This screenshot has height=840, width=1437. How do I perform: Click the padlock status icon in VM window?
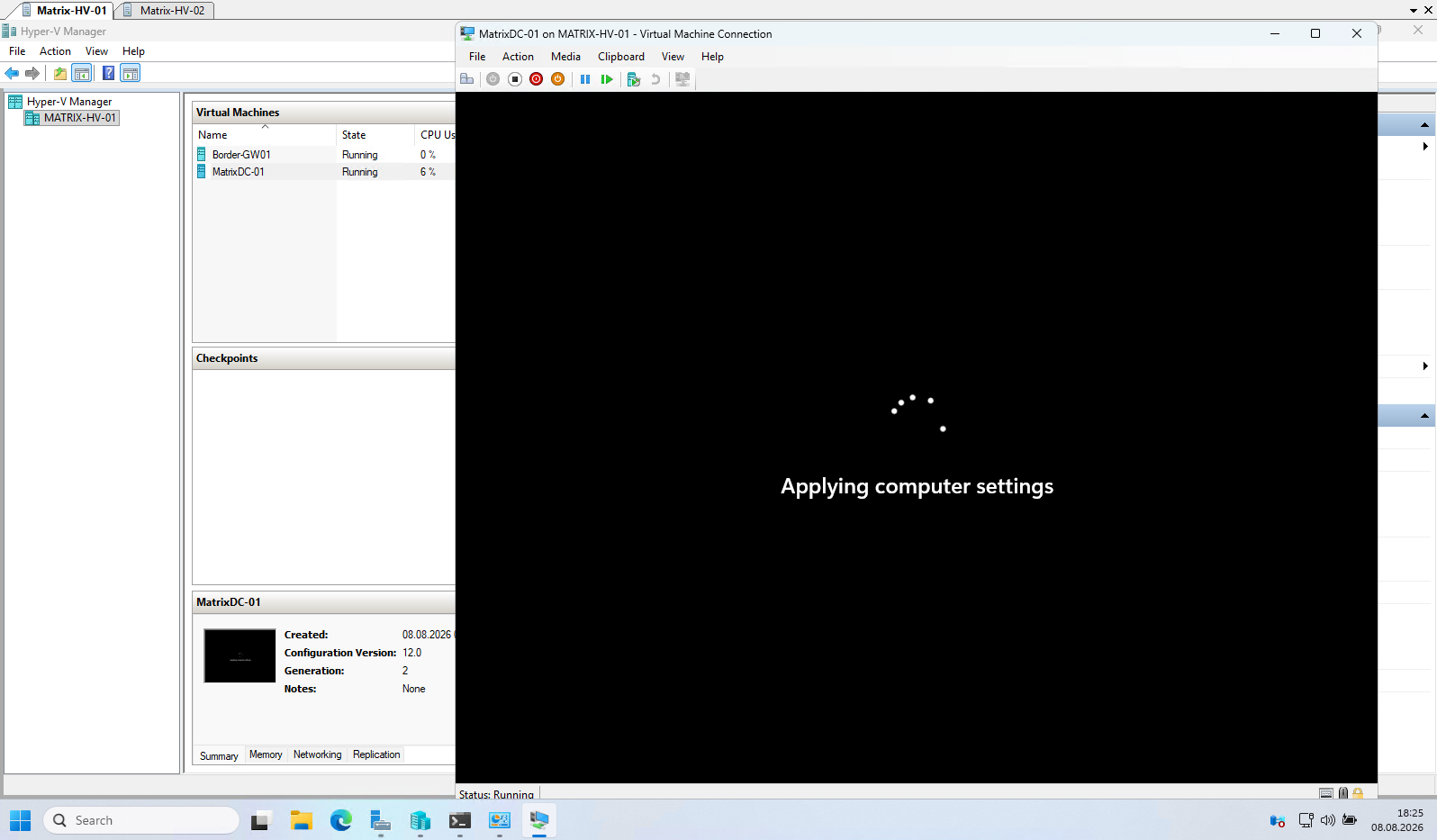coord(1358,793)
